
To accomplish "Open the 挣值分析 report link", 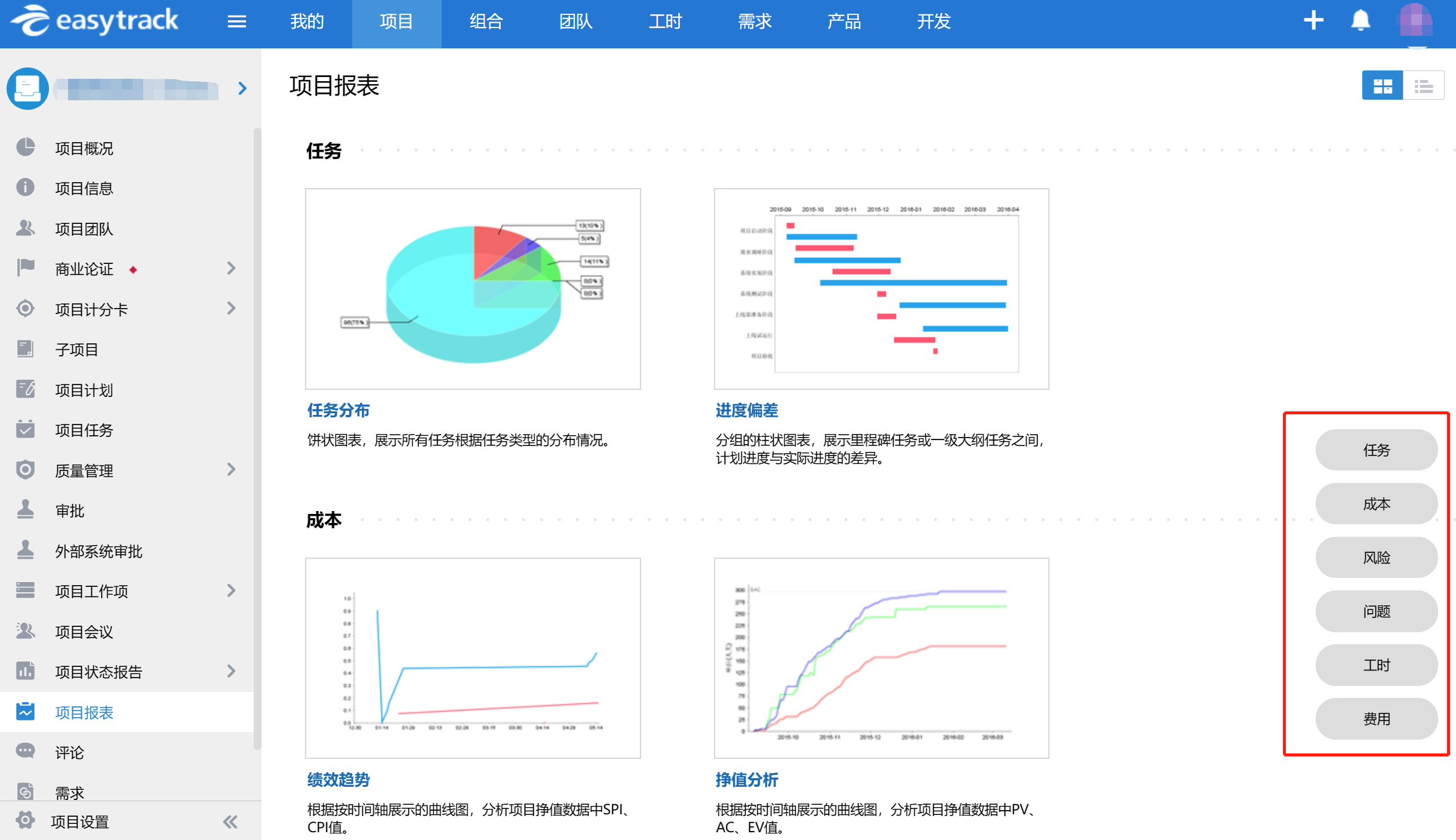I will 746,780.
